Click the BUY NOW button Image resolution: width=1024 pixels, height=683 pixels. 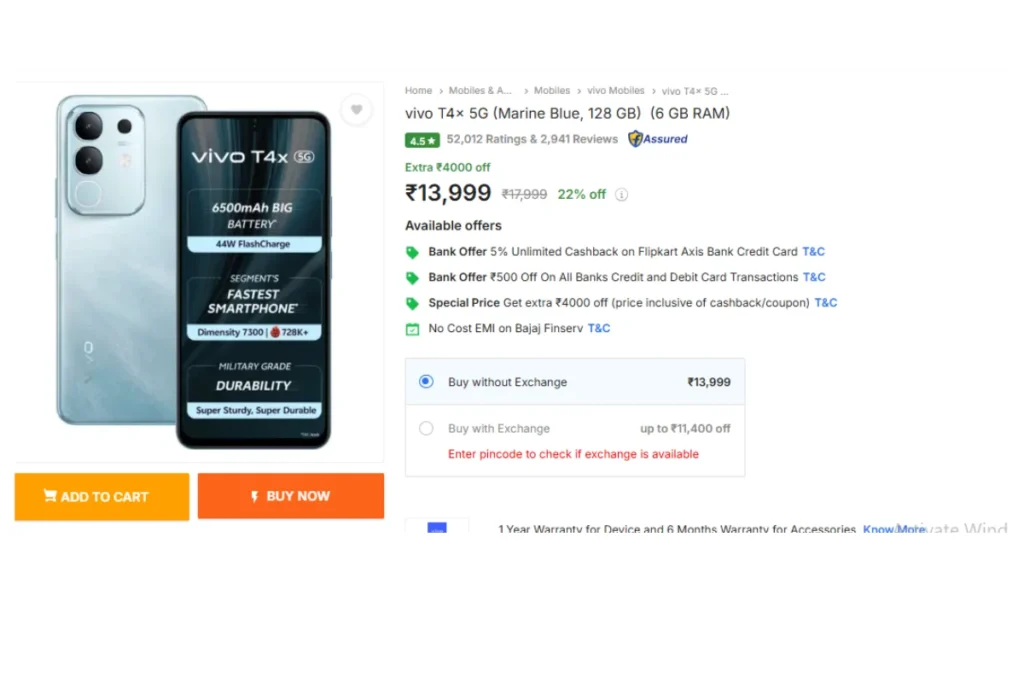291,496
